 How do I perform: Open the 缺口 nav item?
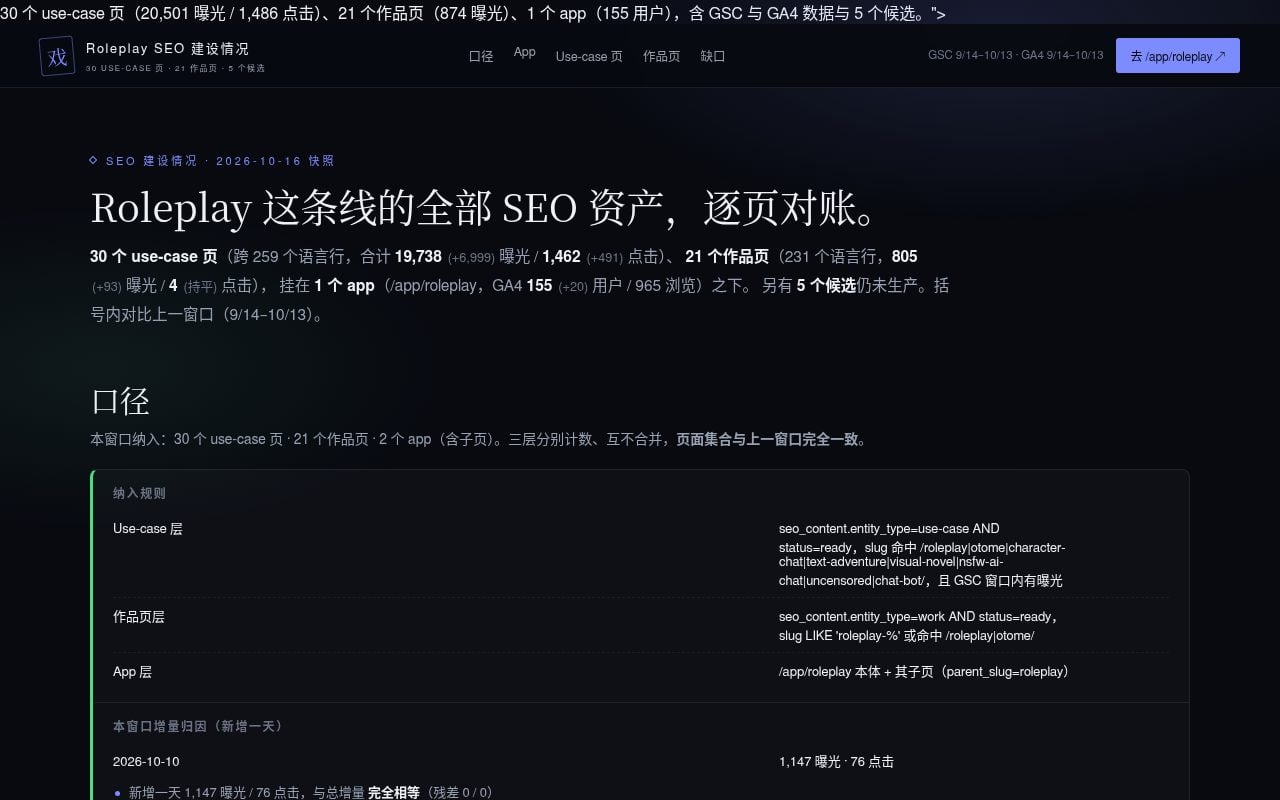pyautogui.click(x=713, y=56)
